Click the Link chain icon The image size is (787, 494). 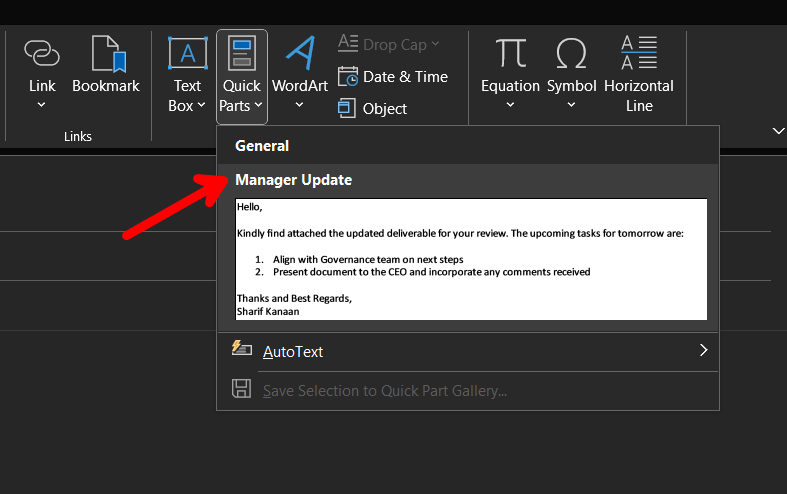(x=42, y=54)
